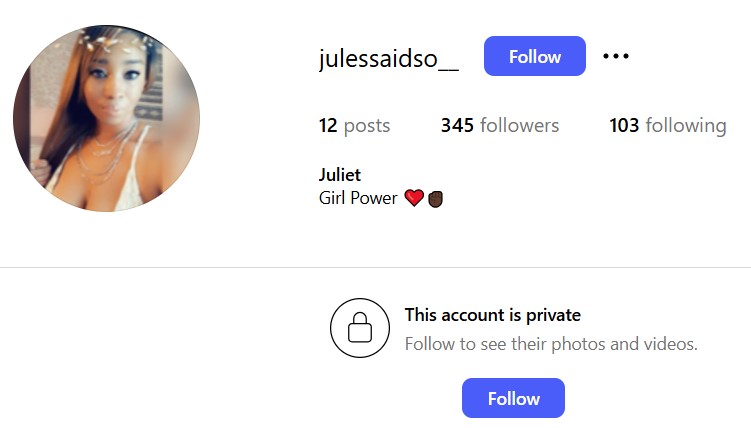This screenshot has width=751, height=428.
Task: Click the horizontal divider under the profile header
Action: coord(376,267)
